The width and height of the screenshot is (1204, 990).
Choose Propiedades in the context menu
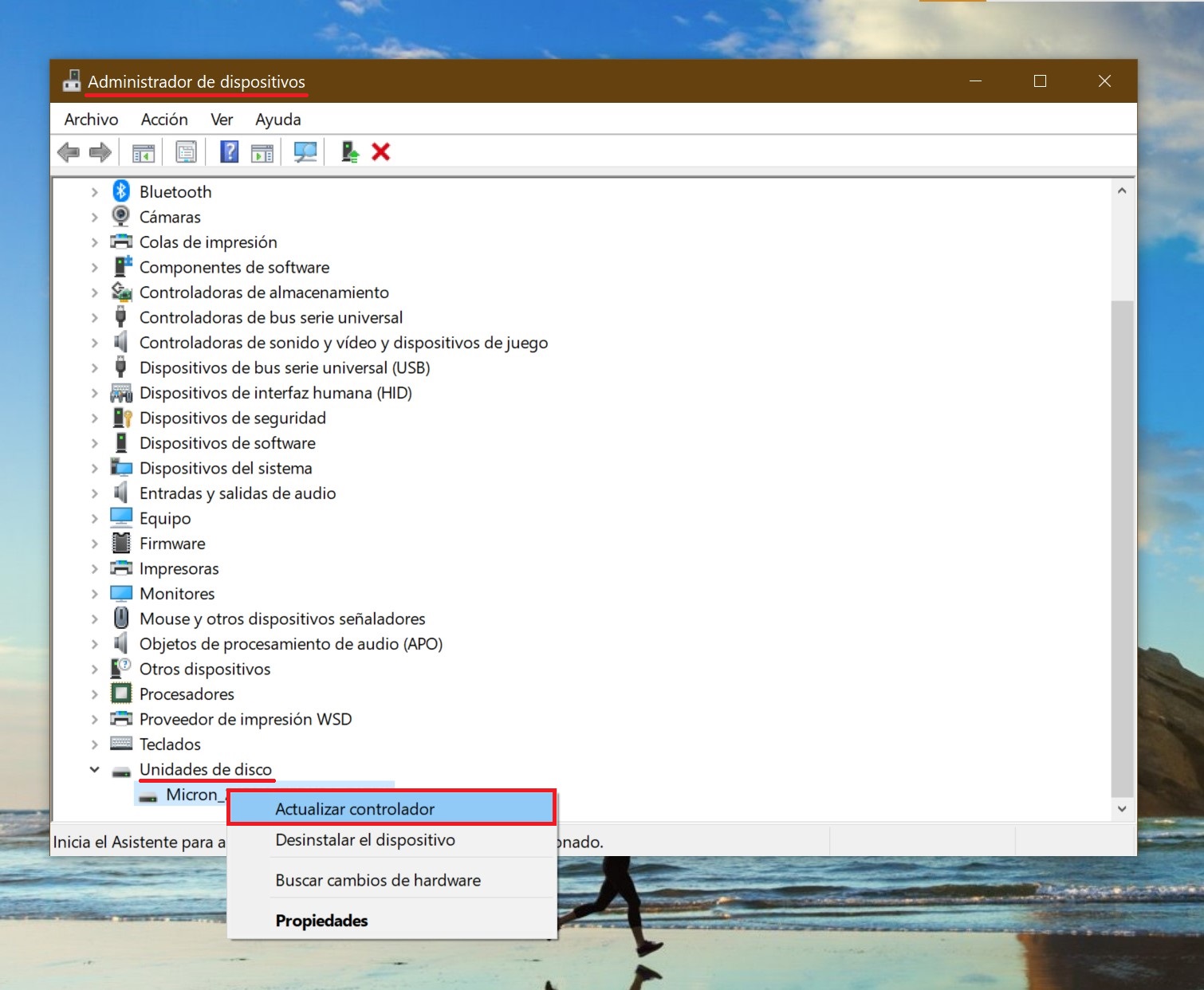pos(321,921)
